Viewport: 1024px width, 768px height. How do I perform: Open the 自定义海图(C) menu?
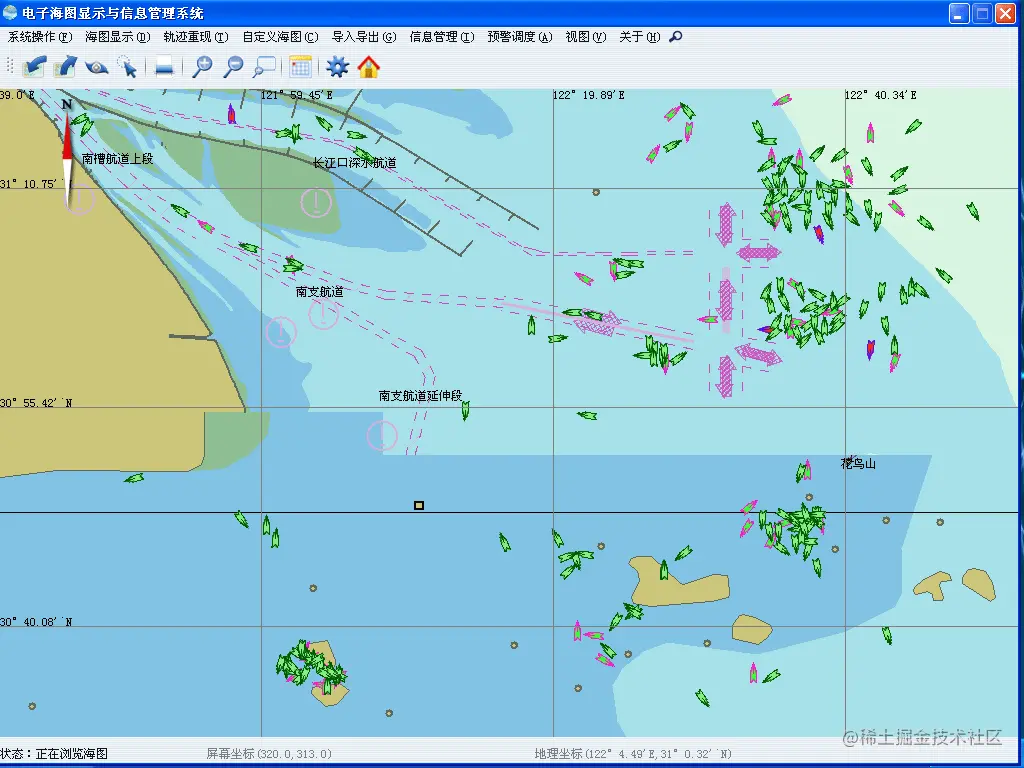coord(280,37)
